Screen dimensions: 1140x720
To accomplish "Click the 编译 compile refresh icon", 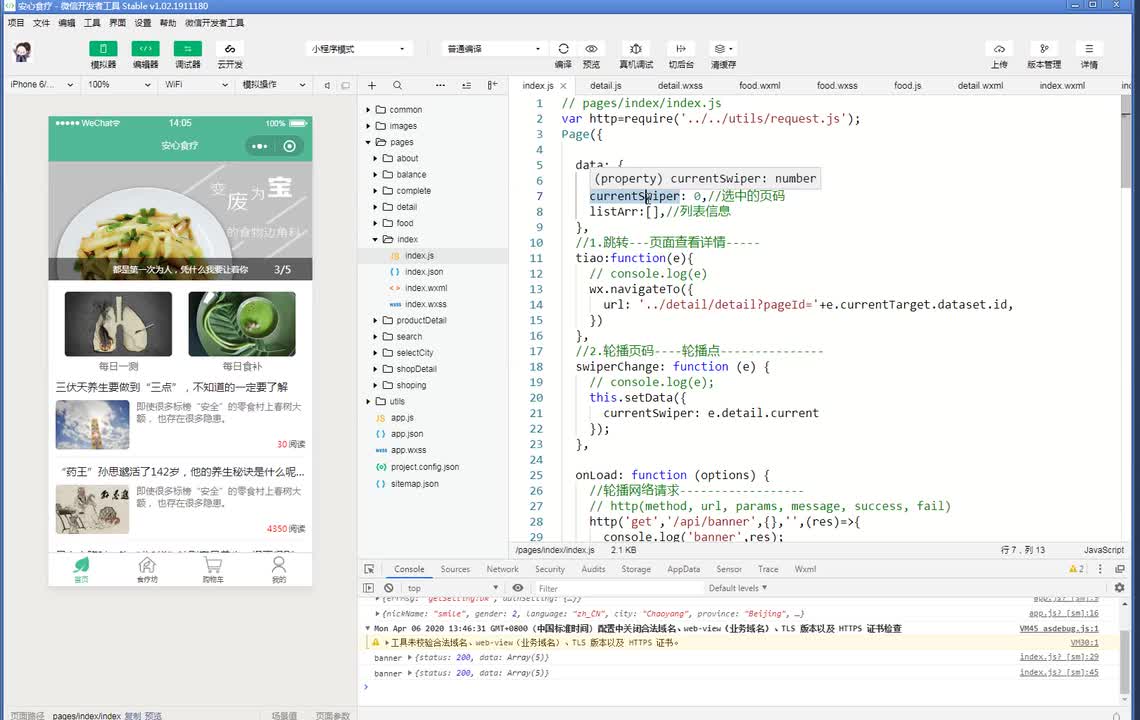I will pyautogui.click(x=563, y=49).
